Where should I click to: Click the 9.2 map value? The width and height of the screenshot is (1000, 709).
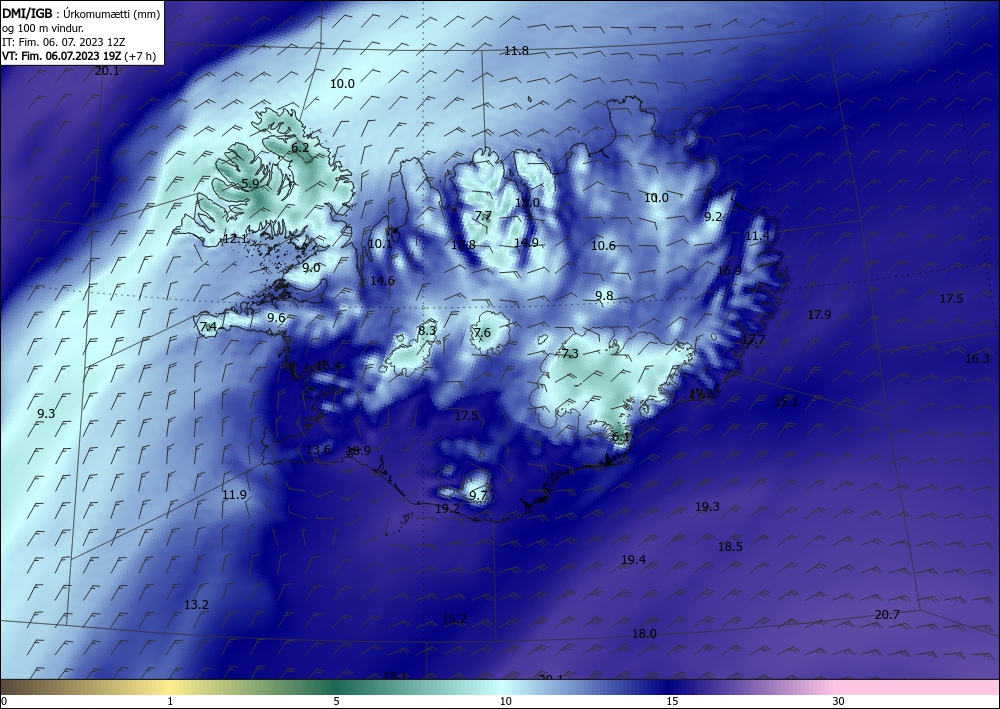pyautogui.click(x=713, y=217)
